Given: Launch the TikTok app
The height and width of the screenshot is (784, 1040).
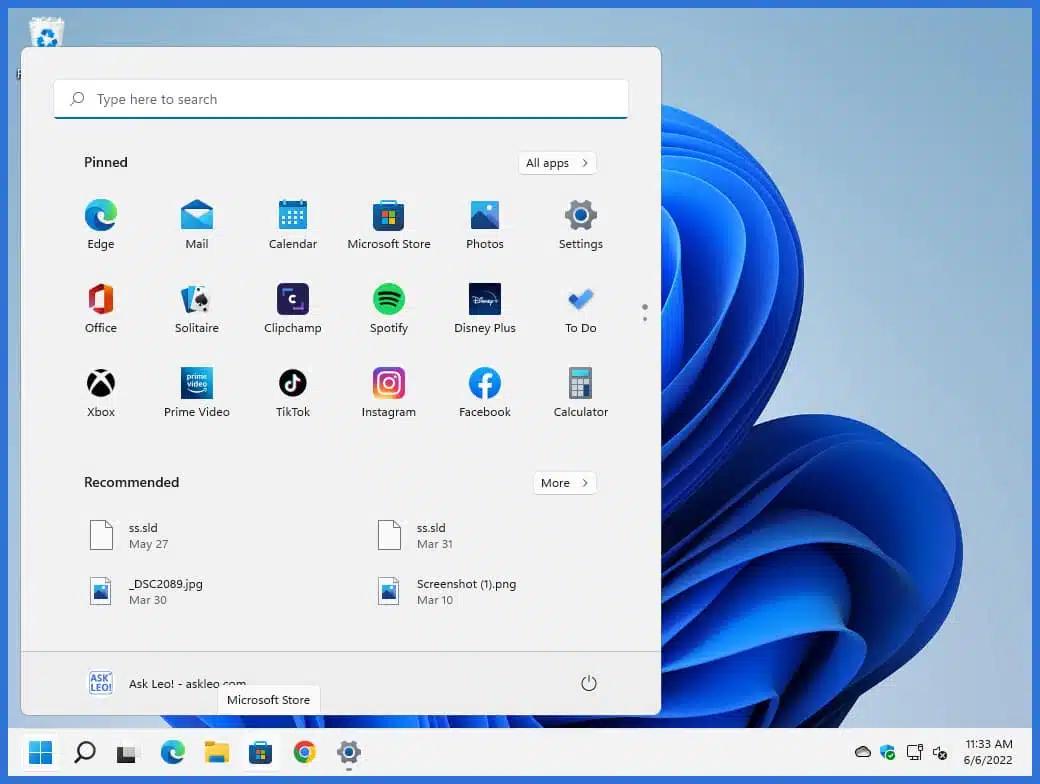Looking at the screenshot, I should pos(292,393).
